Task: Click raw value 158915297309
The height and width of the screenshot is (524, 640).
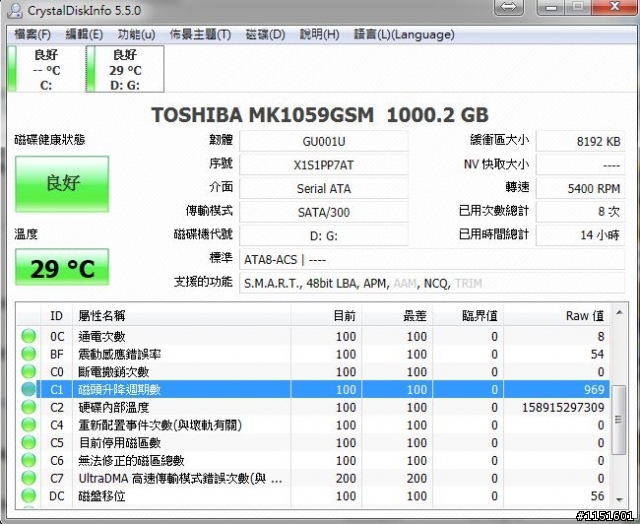Action: click(563, 407)
